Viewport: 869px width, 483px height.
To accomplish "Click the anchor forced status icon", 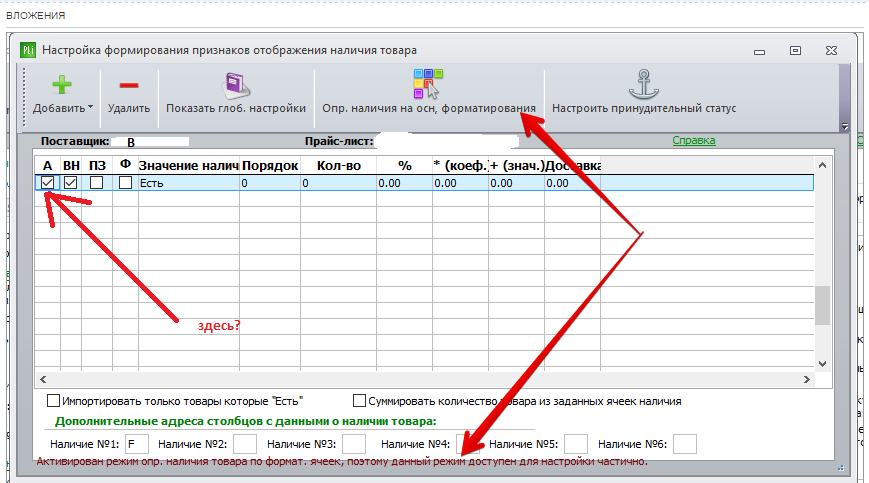I will (x=643, y=84).
